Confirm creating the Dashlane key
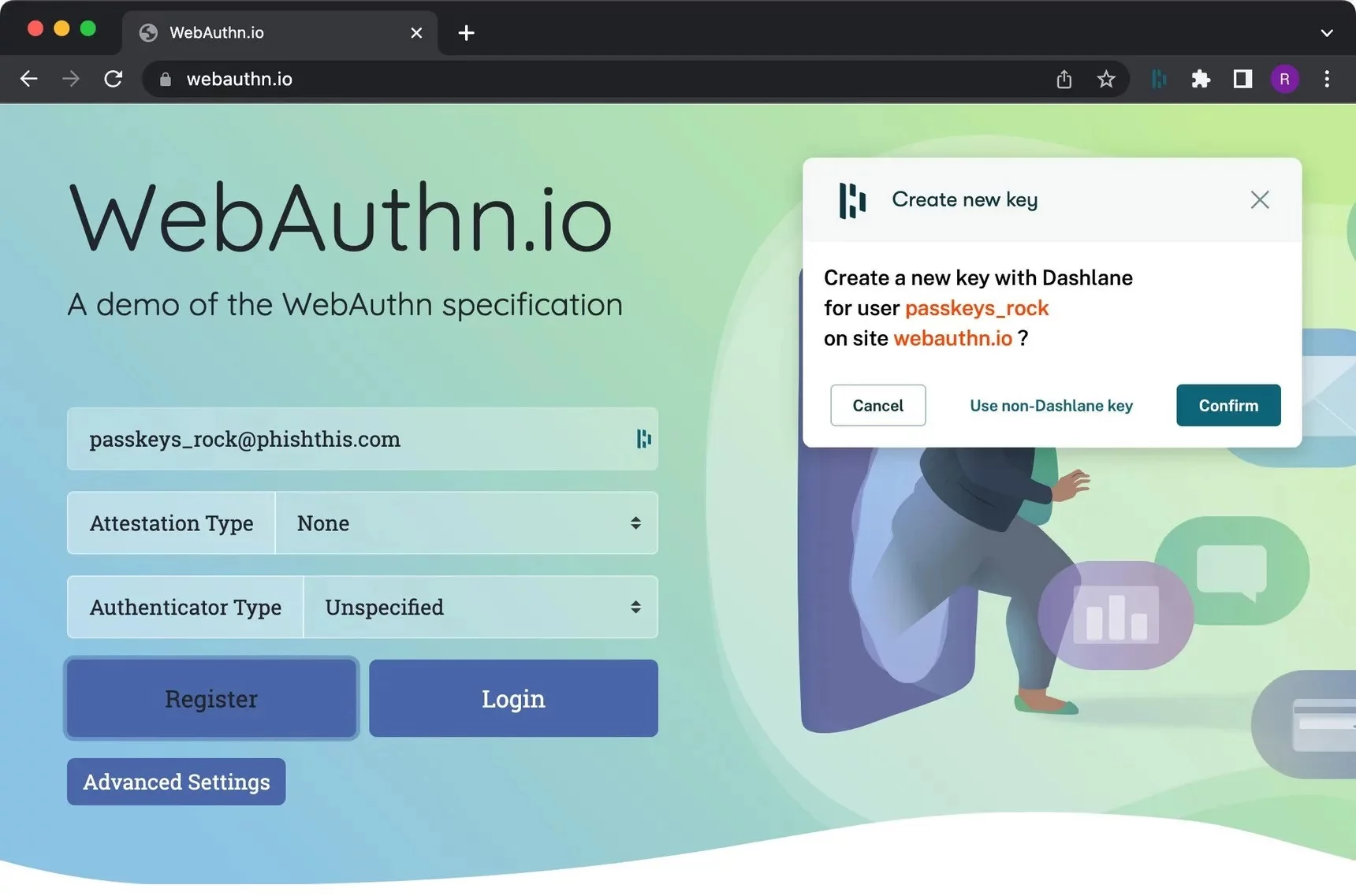 (1228, 405)
